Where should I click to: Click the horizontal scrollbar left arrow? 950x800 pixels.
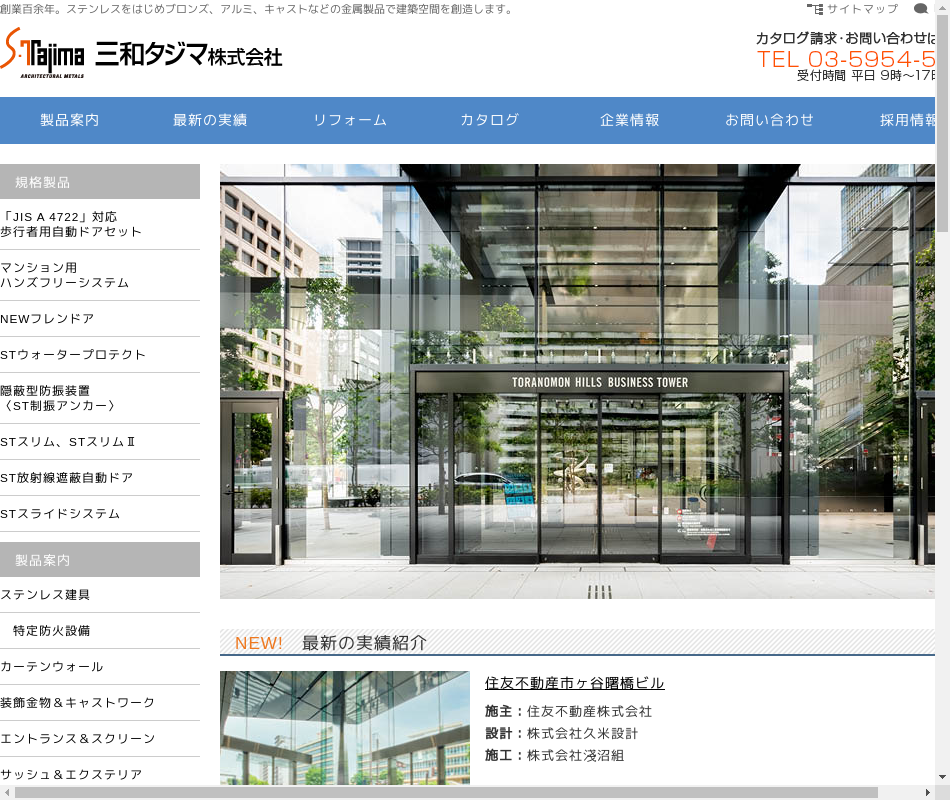coord(7,792)
